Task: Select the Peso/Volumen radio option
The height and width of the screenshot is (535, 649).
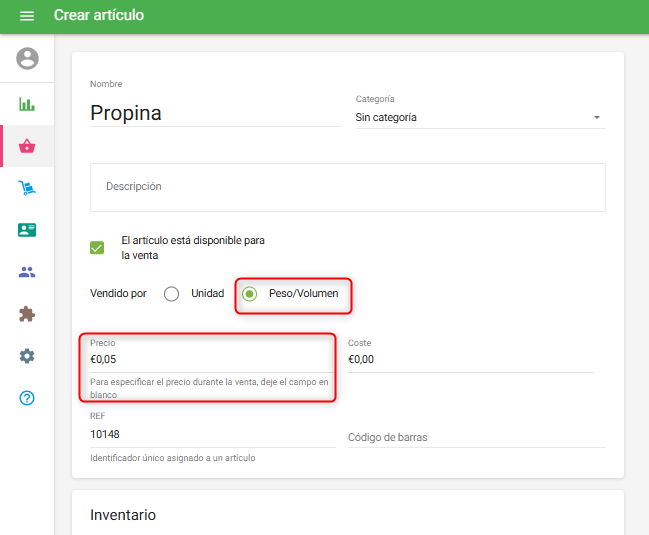Action: click(250, 294)
